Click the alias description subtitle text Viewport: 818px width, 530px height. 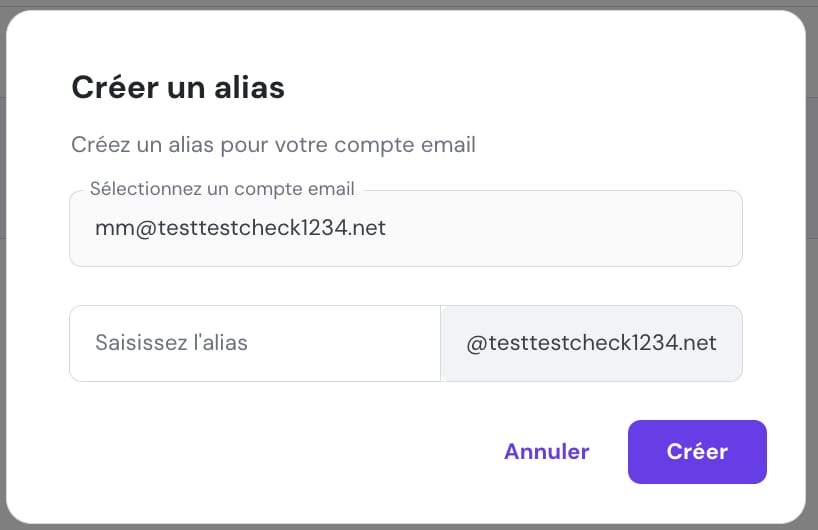[273, 145]
